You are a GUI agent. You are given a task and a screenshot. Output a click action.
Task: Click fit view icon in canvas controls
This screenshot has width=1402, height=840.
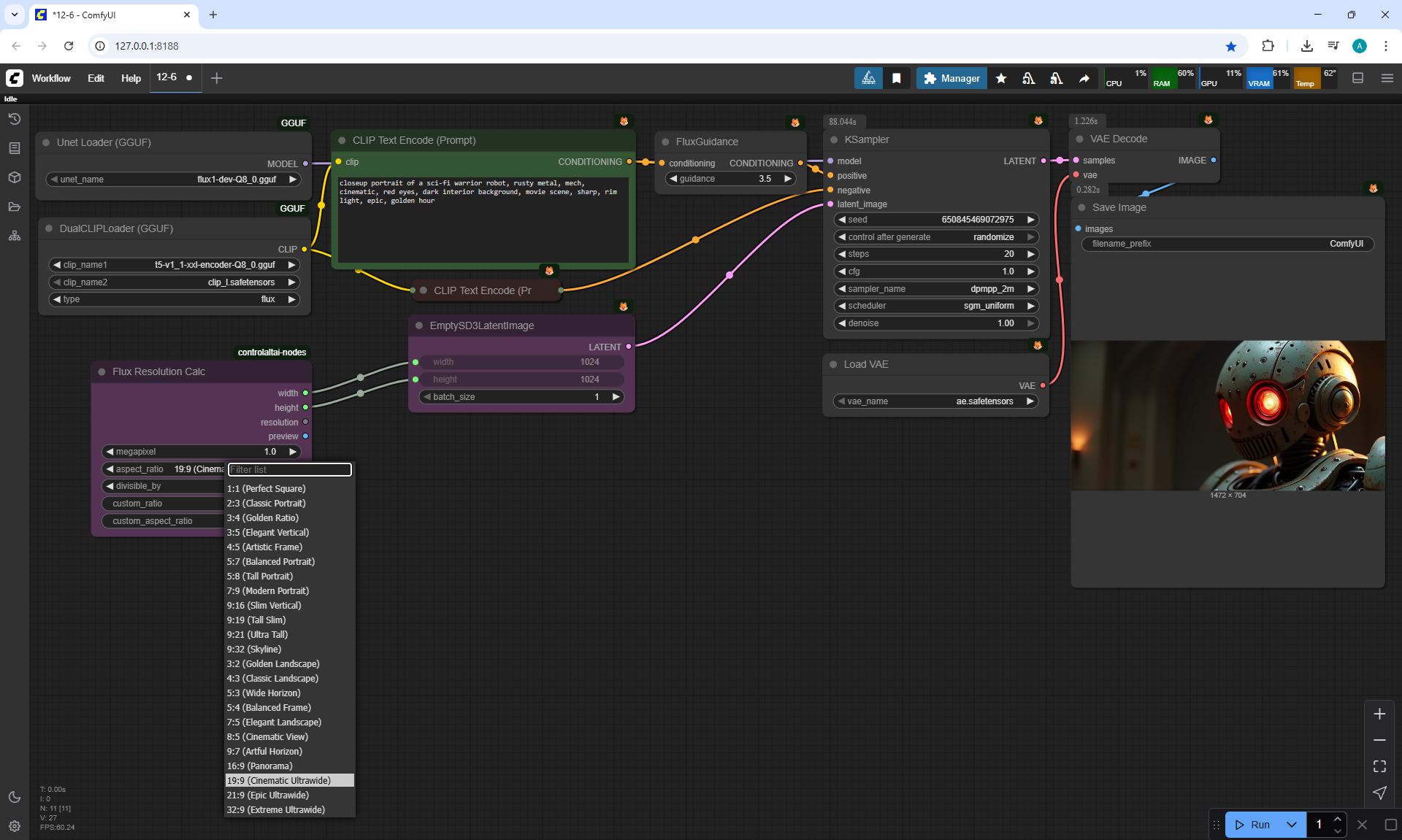click(1379, 766)
